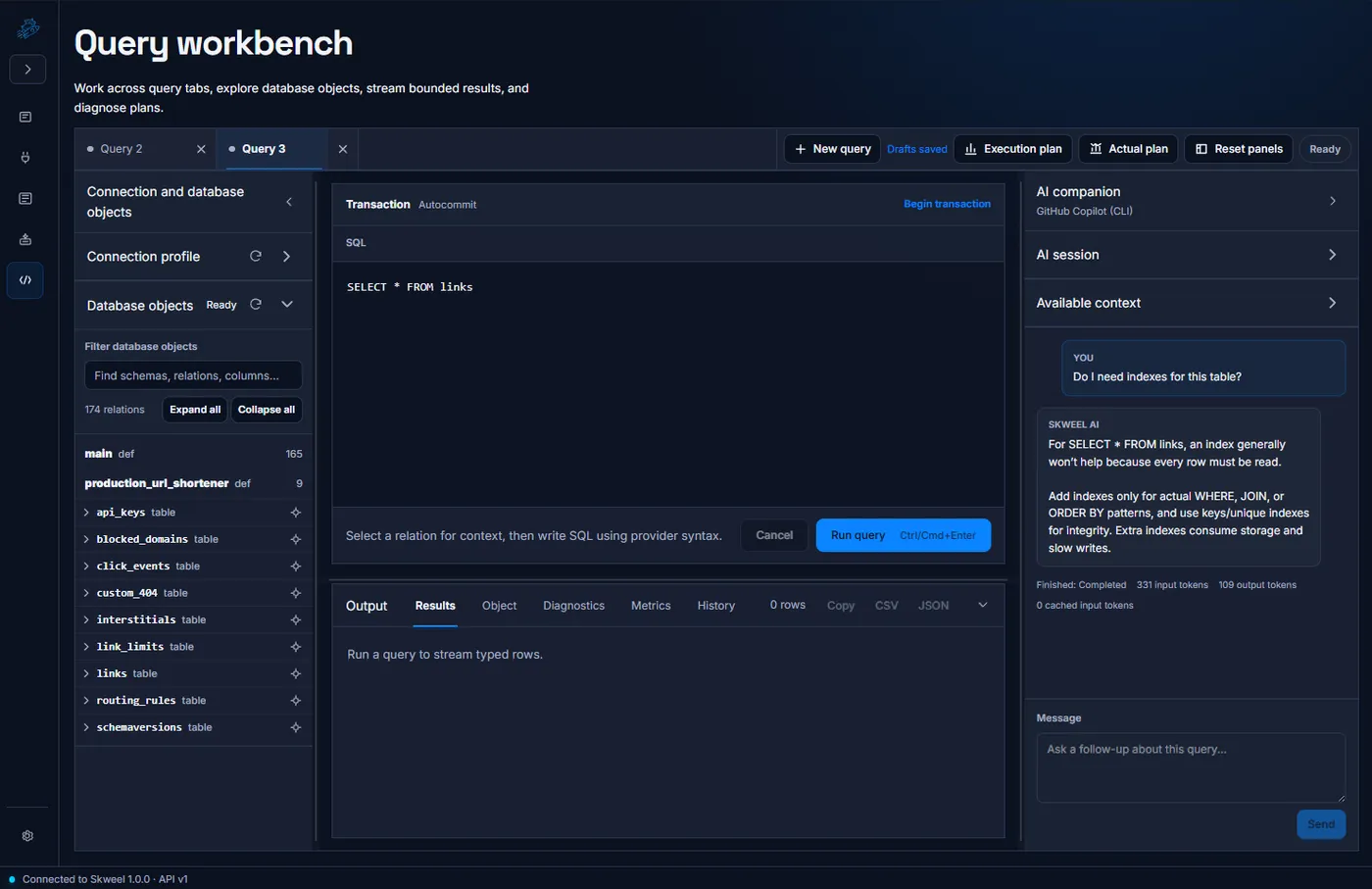Expand the api_keys table

(86, 513)
